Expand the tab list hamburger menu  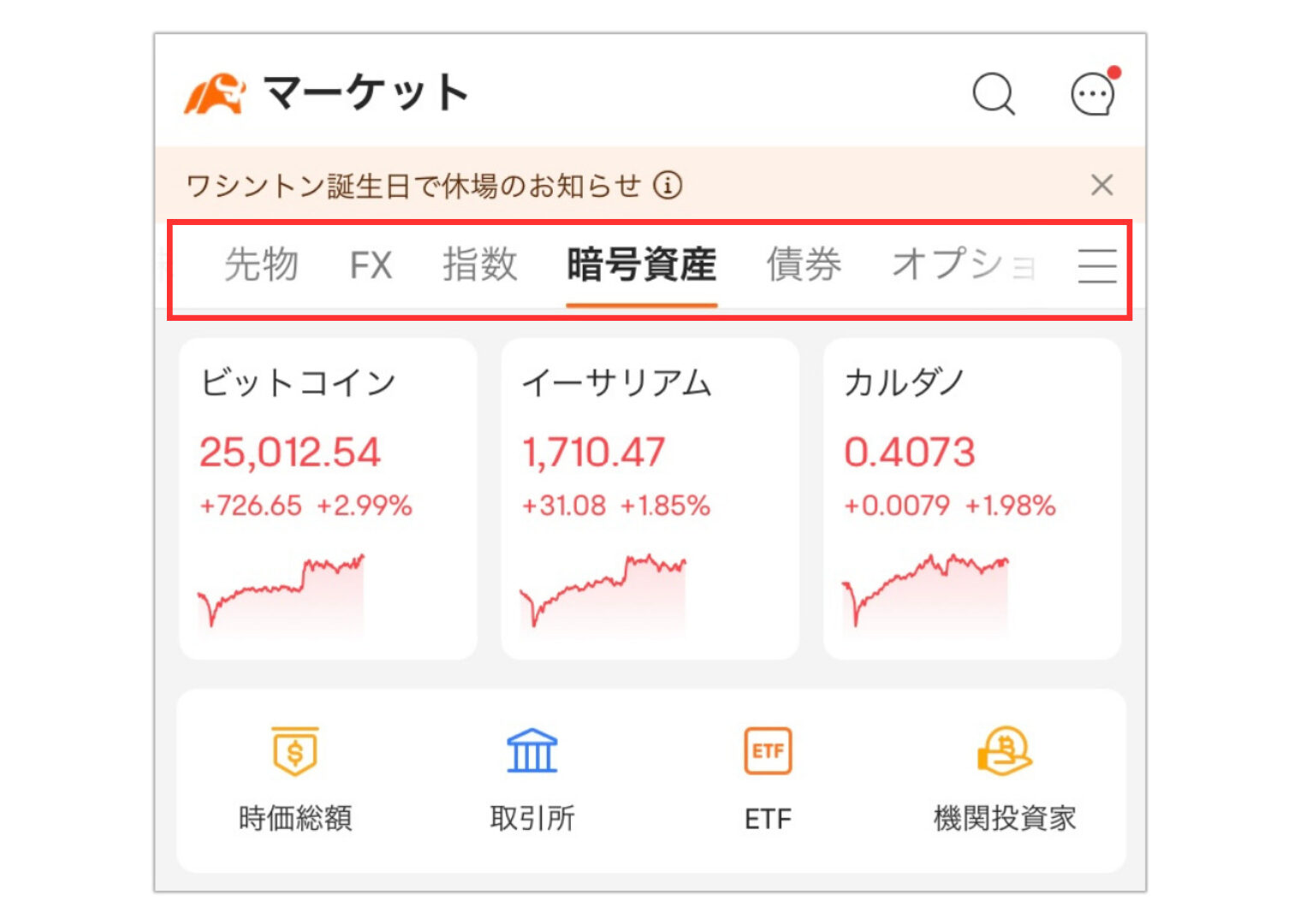(x=1097, y=265)
